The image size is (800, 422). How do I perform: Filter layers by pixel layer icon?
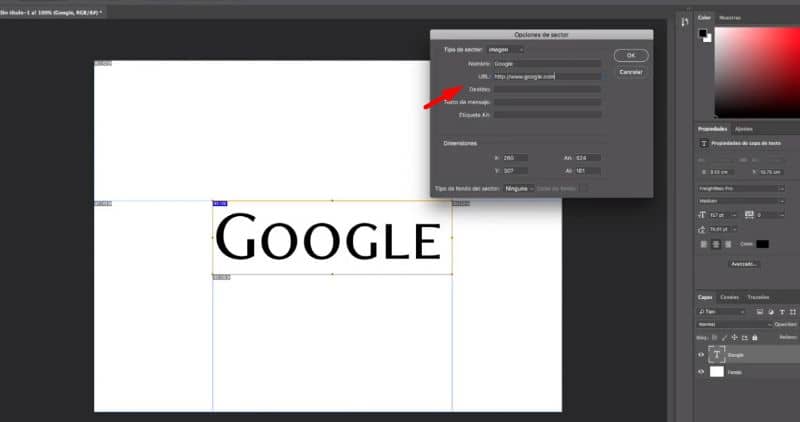click(760, 312)
